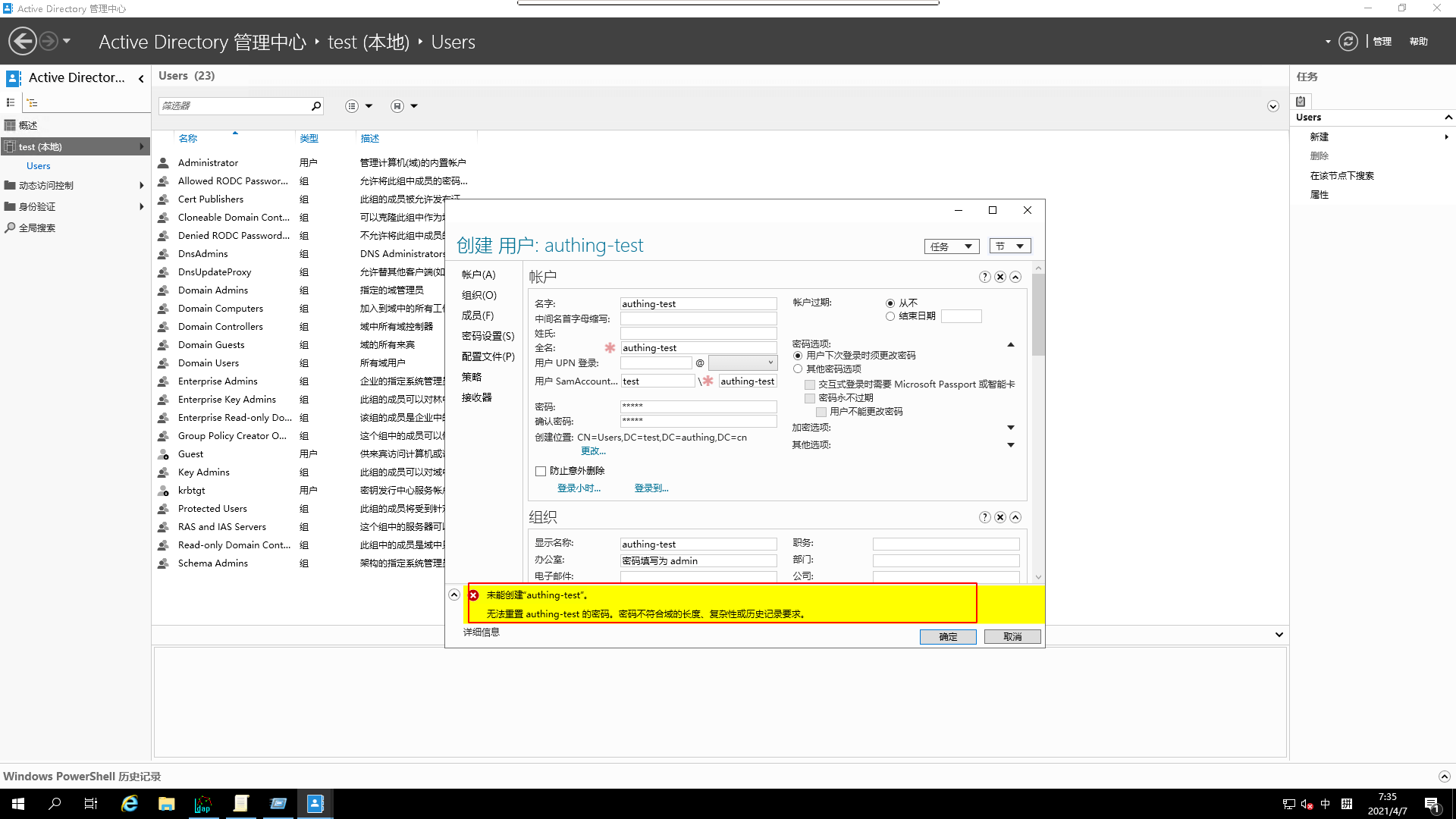Open the UPN domain suffix combo box
Viewport: 1456px width, 819px height.
click(x=742, y=362)
